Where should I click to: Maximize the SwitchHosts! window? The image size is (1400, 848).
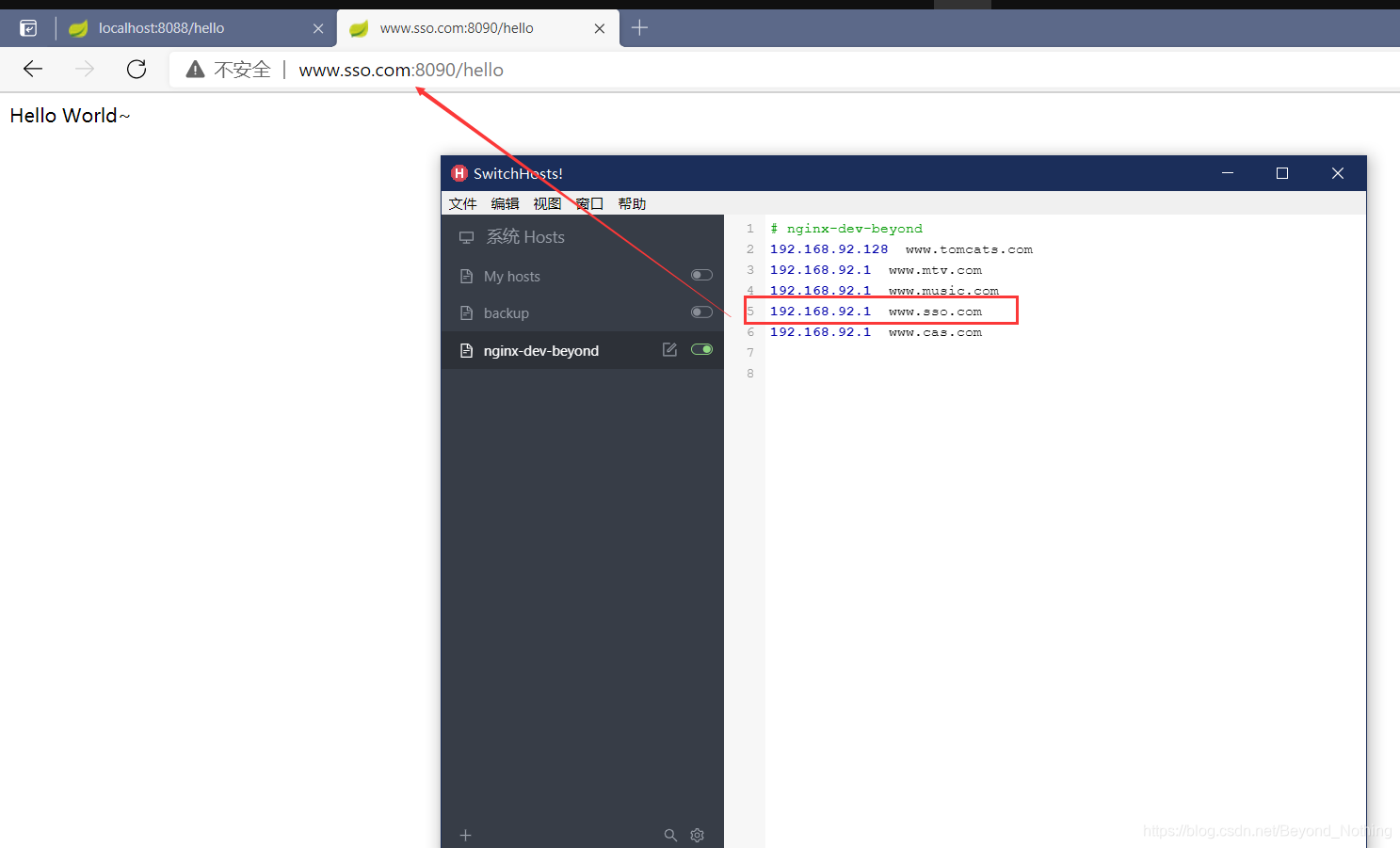1282,173
